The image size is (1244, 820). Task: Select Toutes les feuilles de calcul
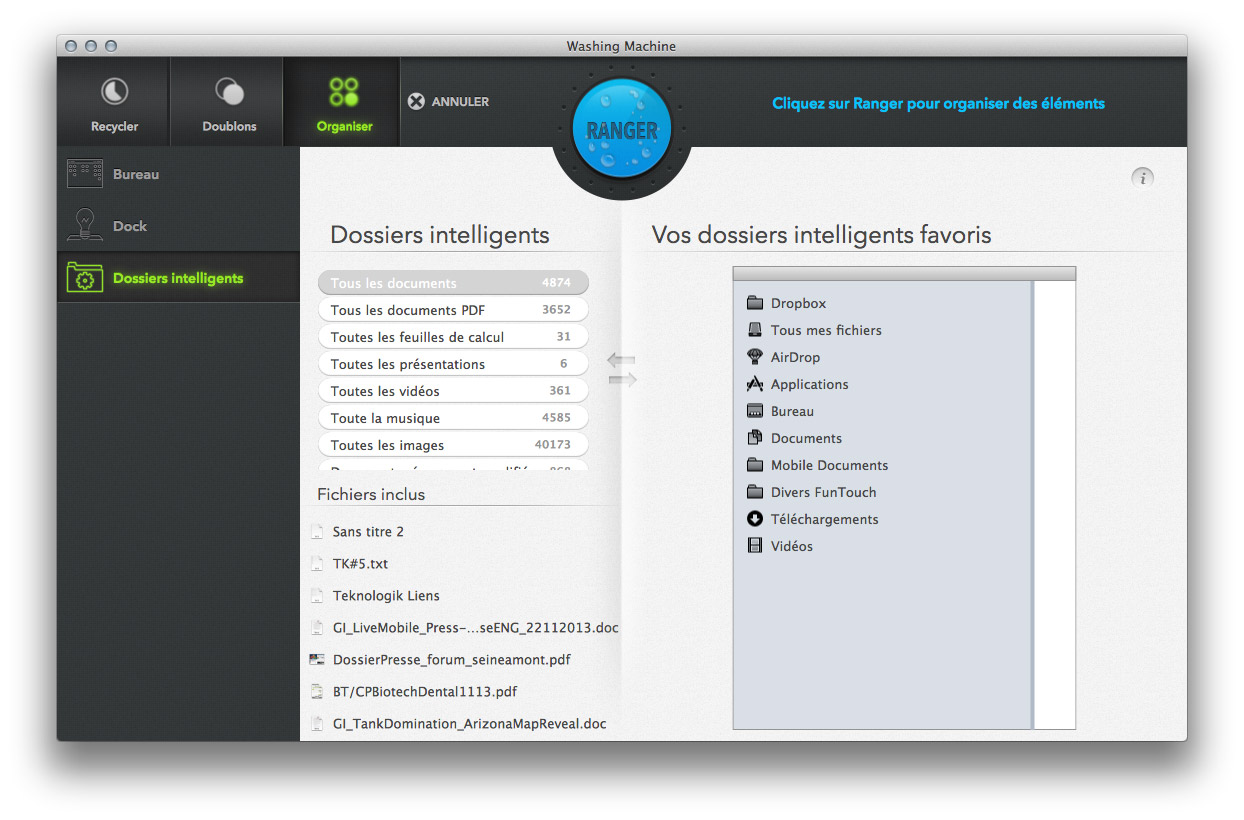pyautogui.click(x=453, y=337)
